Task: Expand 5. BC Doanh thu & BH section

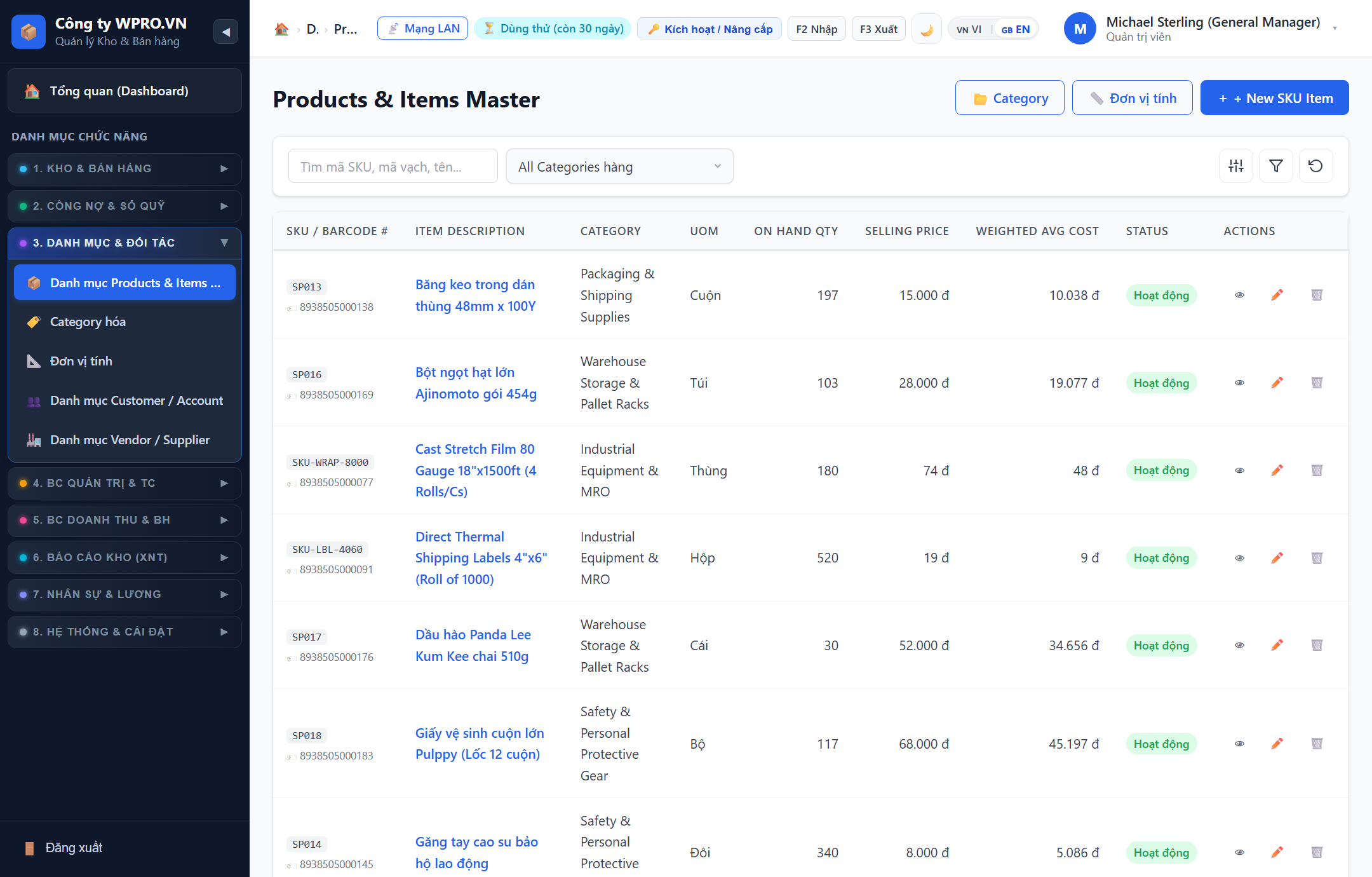Action: coord(124,520)
